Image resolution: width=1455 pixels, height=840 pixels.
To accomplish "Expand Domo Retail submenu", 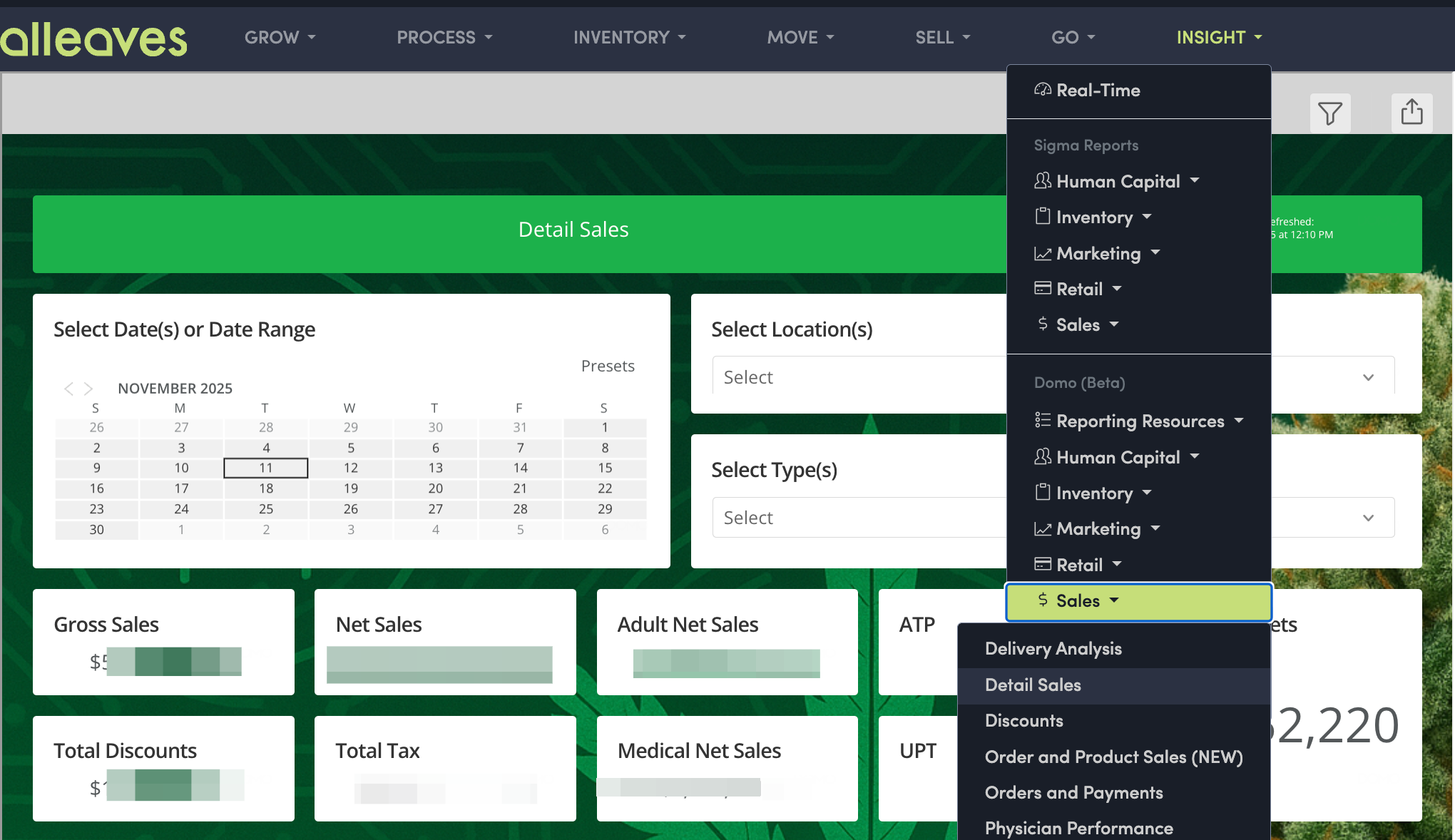I will (x=1078, y=565).
